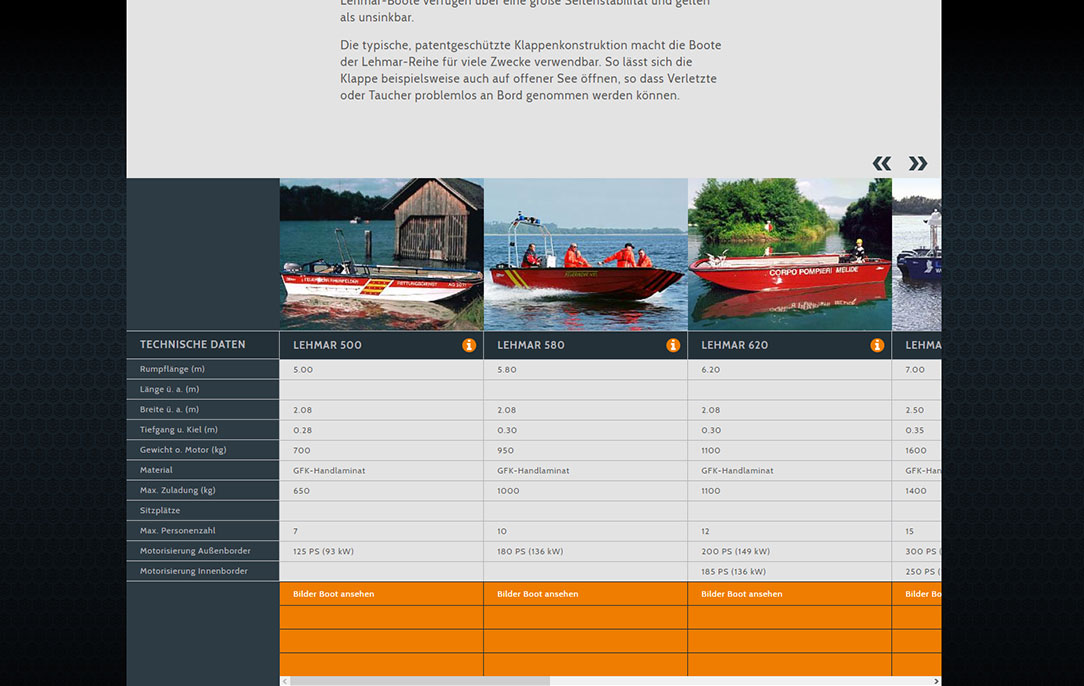1084x686 pixels.
Task: Click 'Bilder Boot ansehen' in Lehmar 620 column
Action: 741,594
